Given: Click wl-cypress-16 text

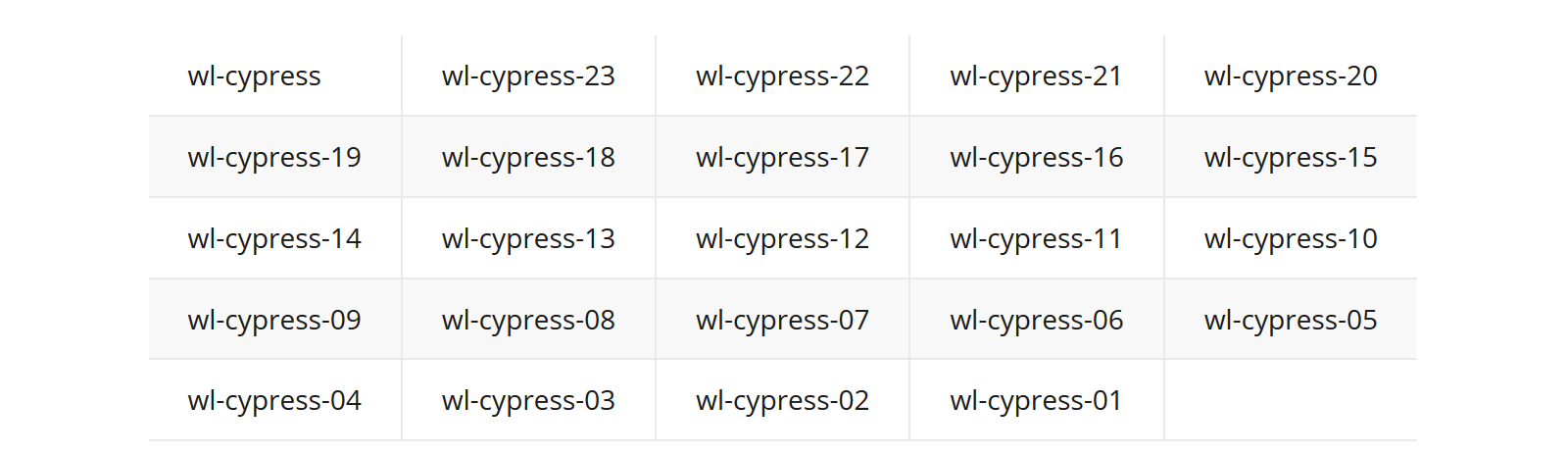Looking at the screenshot, I should click(x=1037, y=158).
